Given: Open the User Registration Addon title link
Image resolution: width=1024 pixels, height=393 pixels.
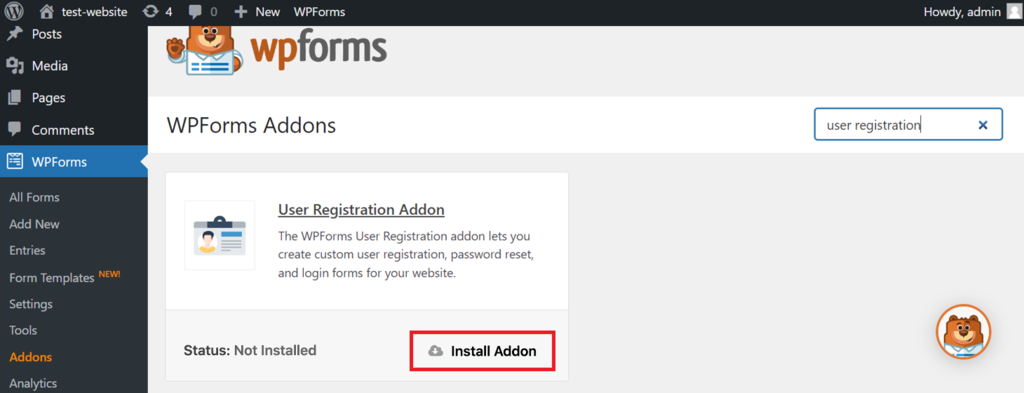Looking at the screenshot, I should tap(361, 210).
